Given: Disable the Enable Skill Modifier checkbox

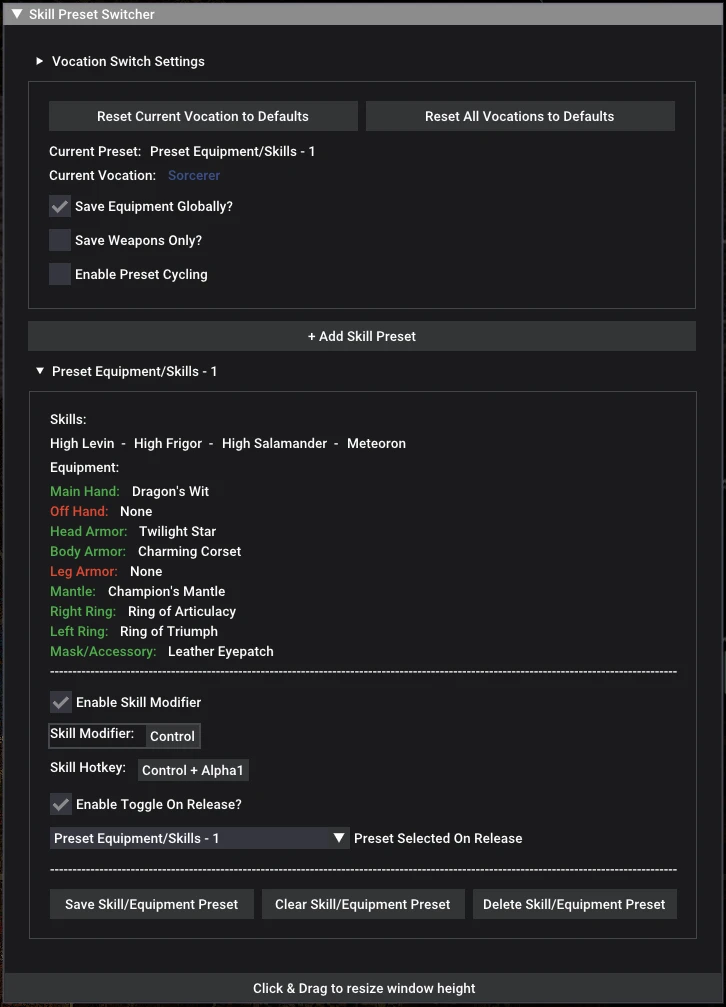Looking at the screenshot, I should pyautogui.click(x=60, y=702).
